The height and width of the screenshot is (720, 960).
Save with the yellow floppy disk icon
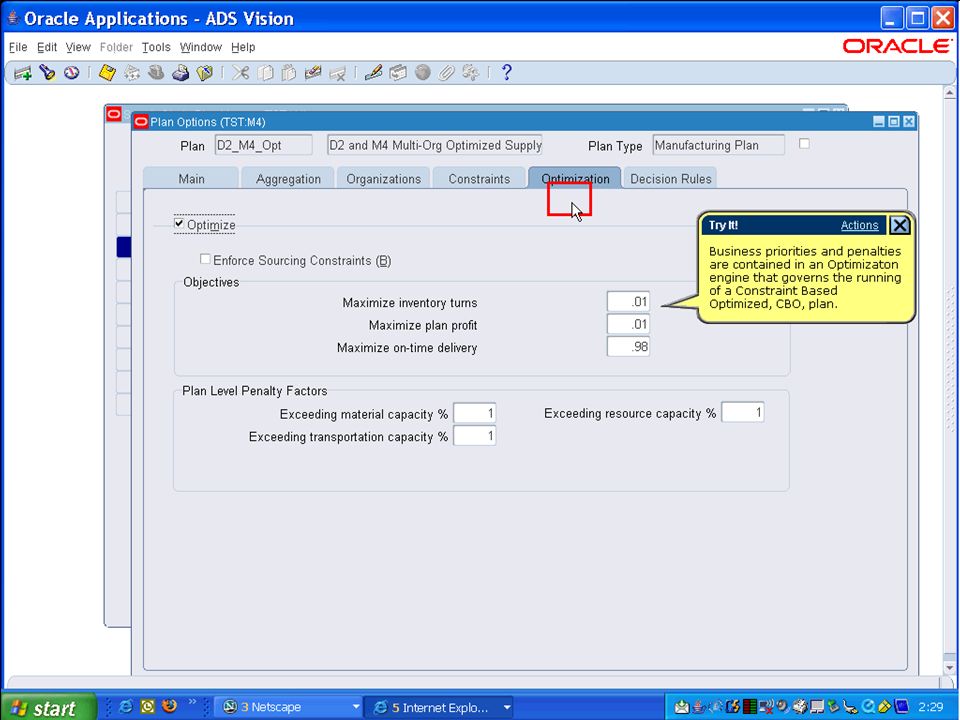pos(107,73)
